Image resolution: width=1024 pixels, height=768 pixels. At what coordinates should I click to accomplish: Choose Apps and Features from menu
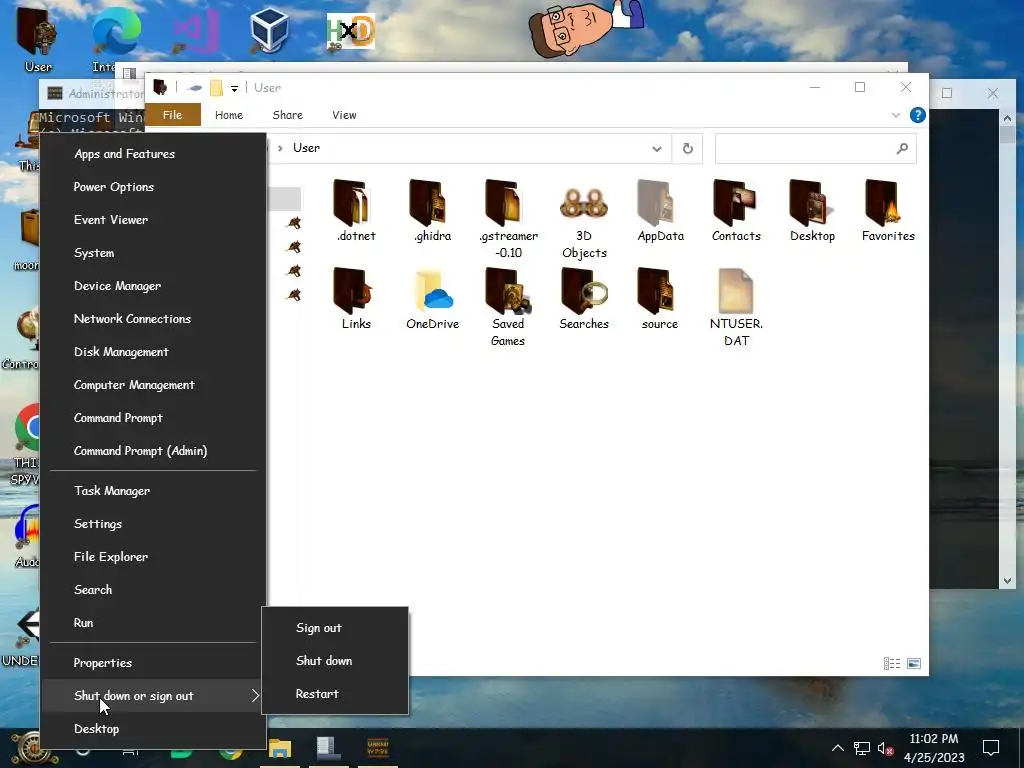tap(153, 154)
